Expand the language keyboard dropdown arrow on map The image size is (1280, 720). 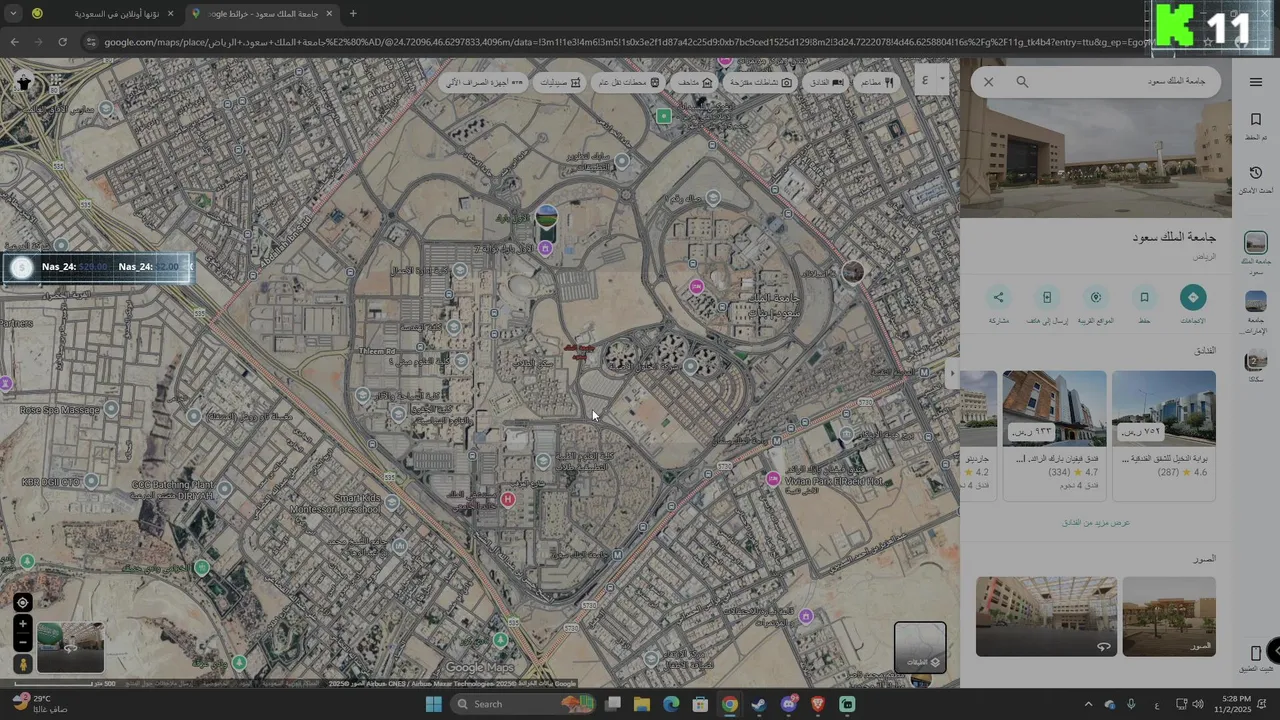pyautogui.click(x=942, y=80)
